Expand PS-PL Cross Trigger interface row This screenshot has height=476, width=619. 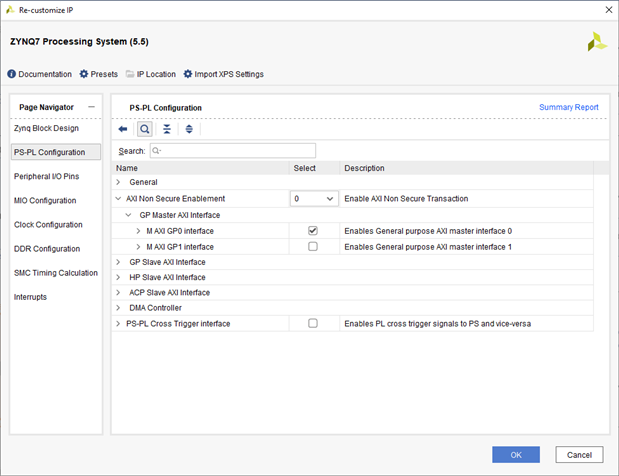click(x=118, y=324)
